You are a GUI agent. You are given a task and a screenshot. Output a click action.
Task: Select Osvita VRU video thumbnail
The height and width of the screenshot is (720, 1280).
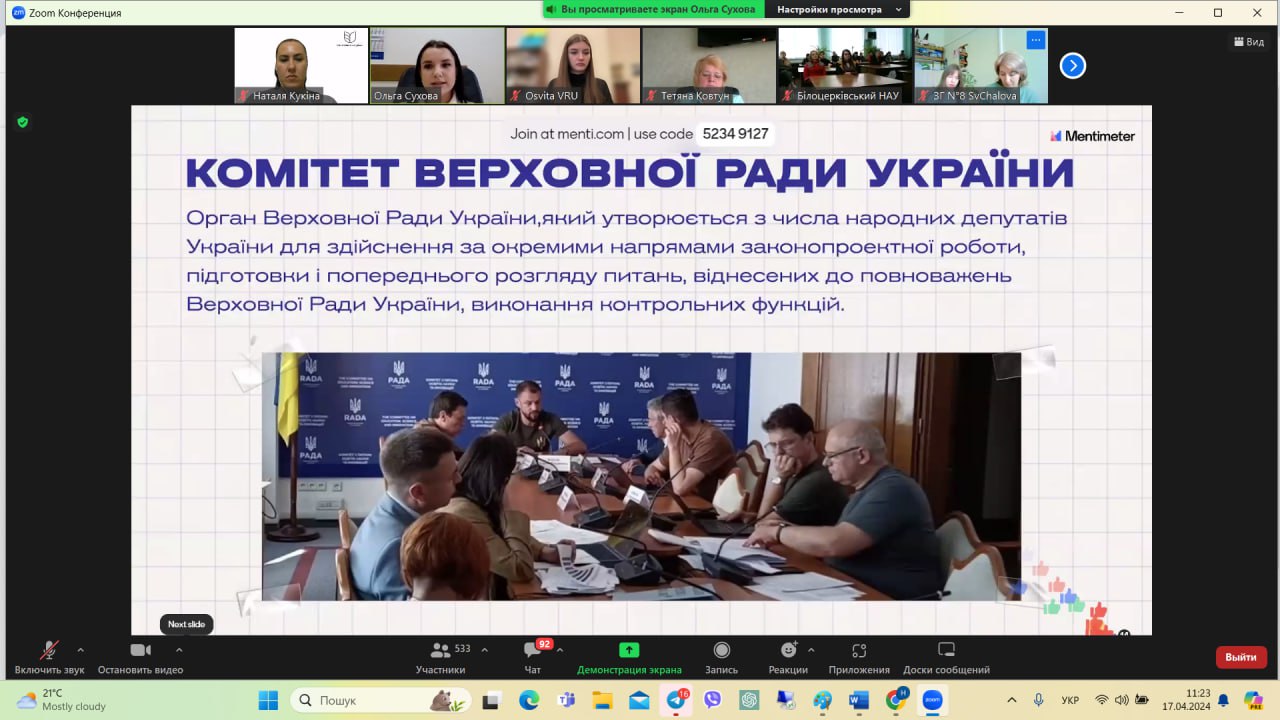[x=573, y=66]
